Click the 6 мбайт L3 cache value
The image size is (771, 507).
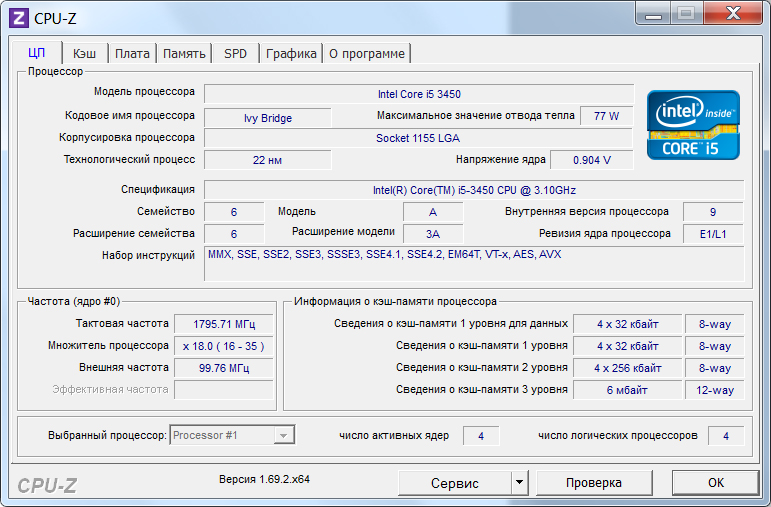[x=627, y=390]
